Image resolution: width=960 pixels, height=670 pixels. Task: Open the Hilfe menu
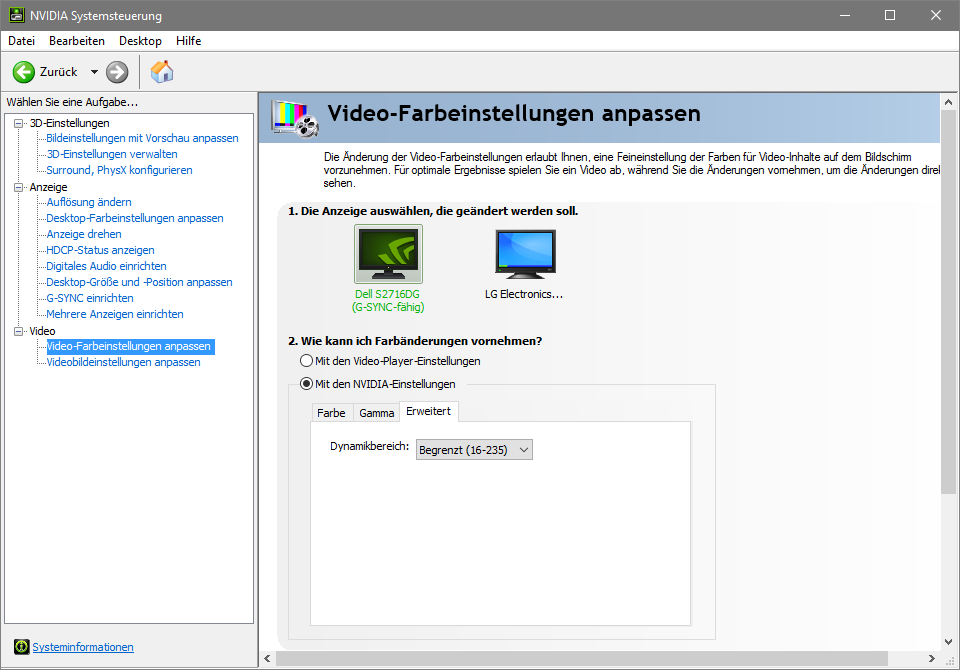(189, 40)
